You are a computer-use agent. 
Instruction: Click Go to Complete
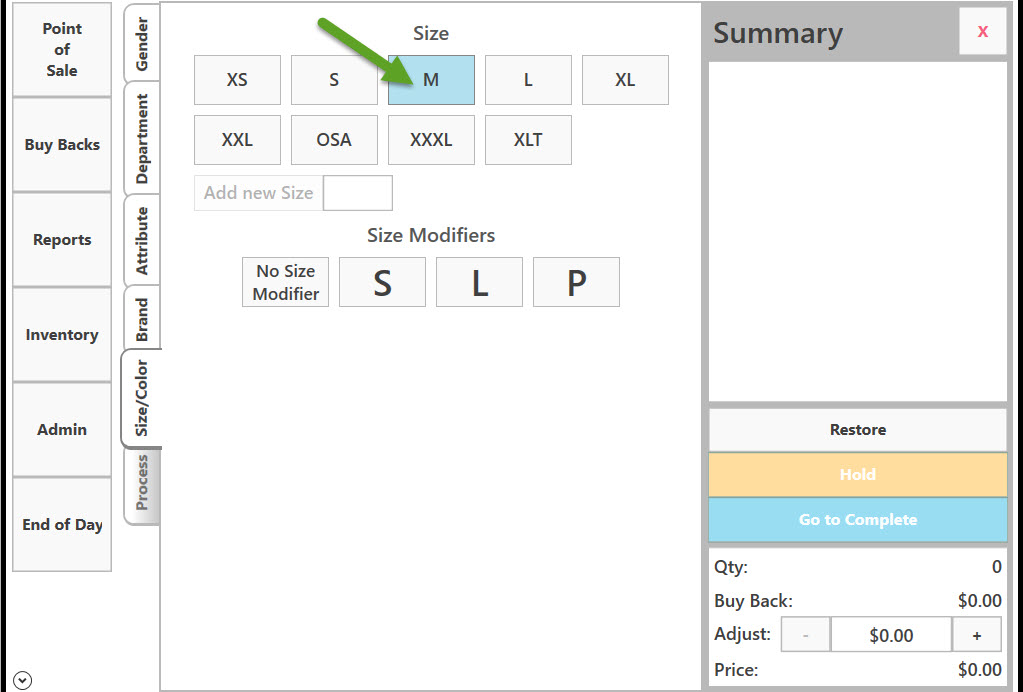click(x=858, y=519)
